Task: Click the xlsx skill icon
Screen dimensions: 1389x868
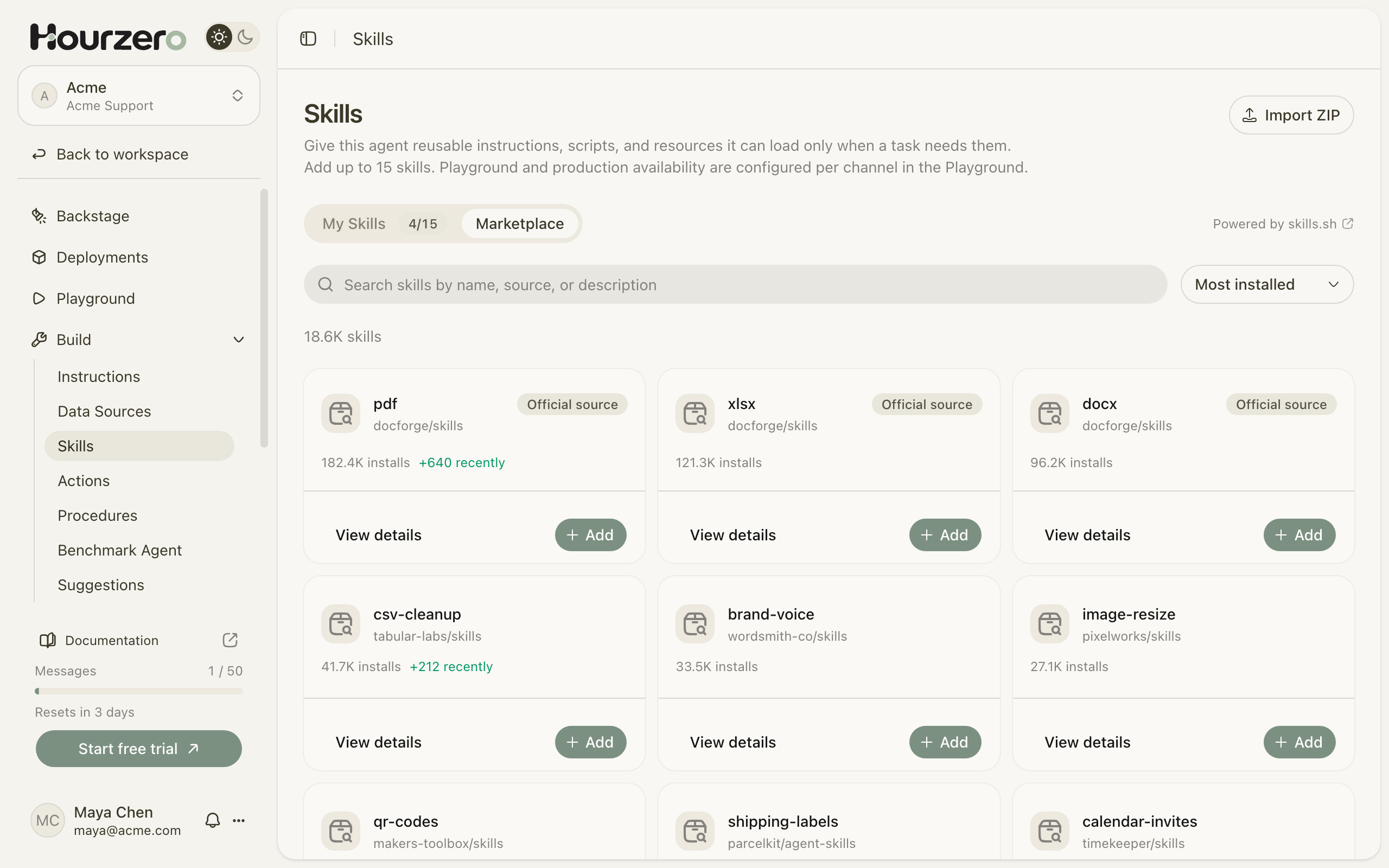Action: point(695,413)
